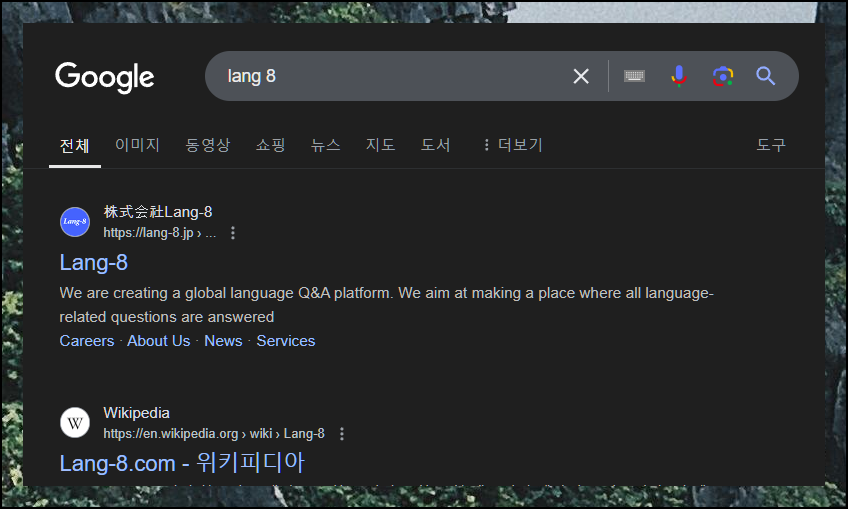Switch to the 동영상 tab
848x509 pixels.
[208, 145]
